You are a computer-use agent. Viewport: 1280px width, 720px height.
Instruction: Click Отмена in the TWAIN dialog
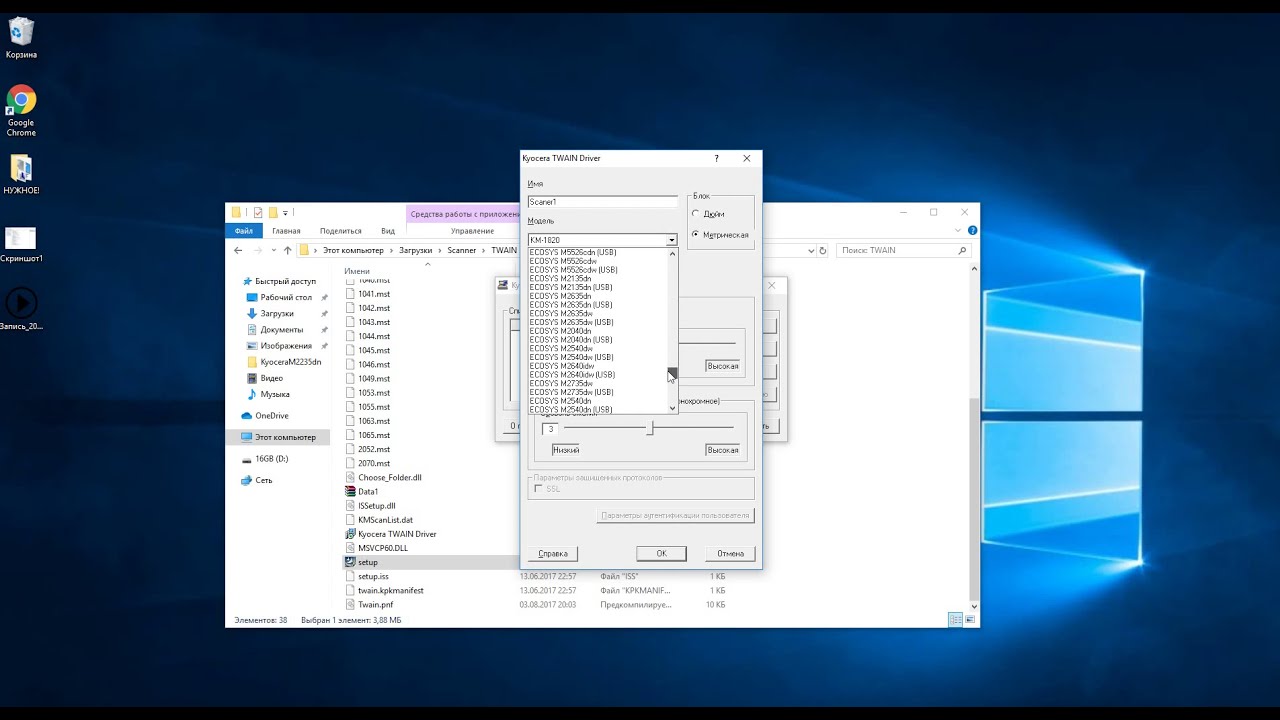pos(730,553)
